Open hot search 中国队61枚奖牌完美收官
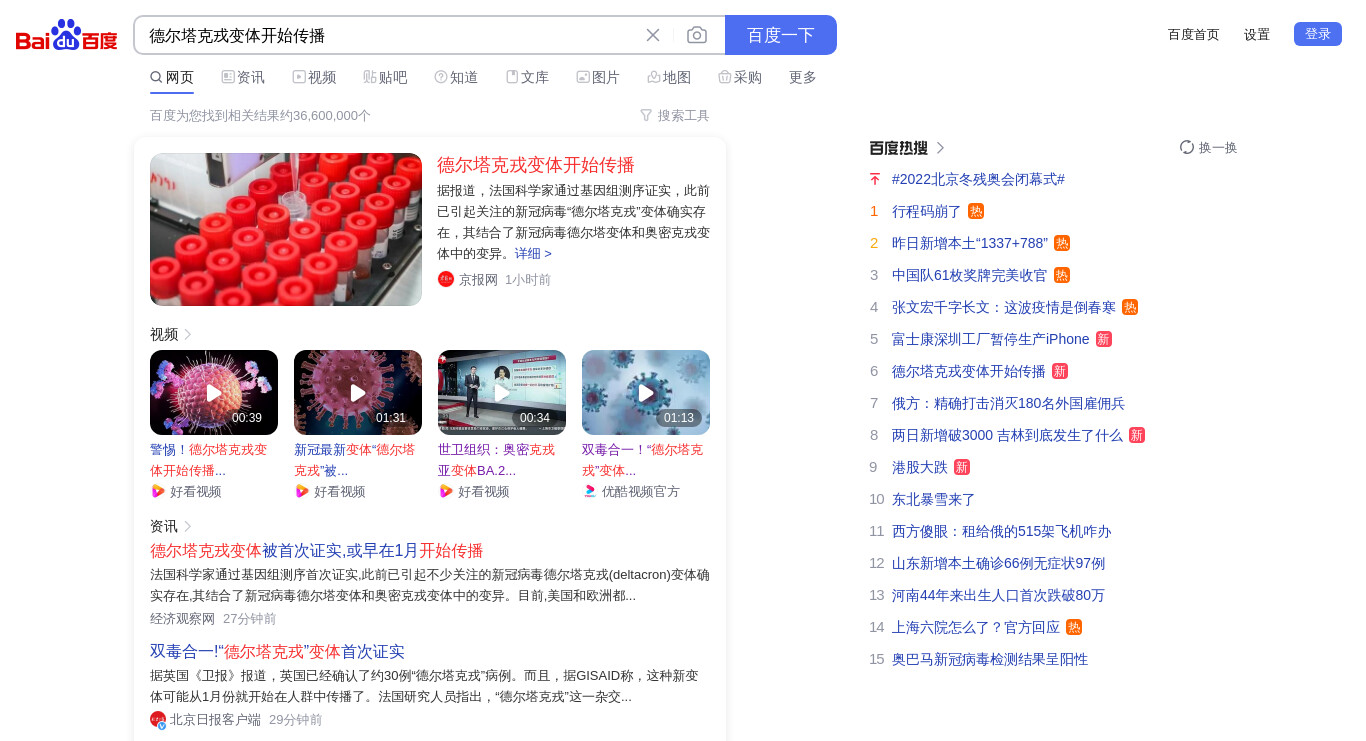Viewport: 1366px width, 741px height. (970, 275)
